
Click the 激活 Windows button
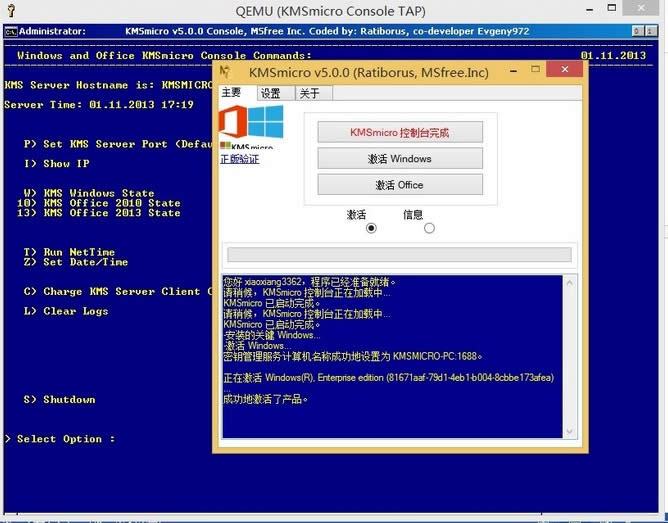tap(399, 158)
